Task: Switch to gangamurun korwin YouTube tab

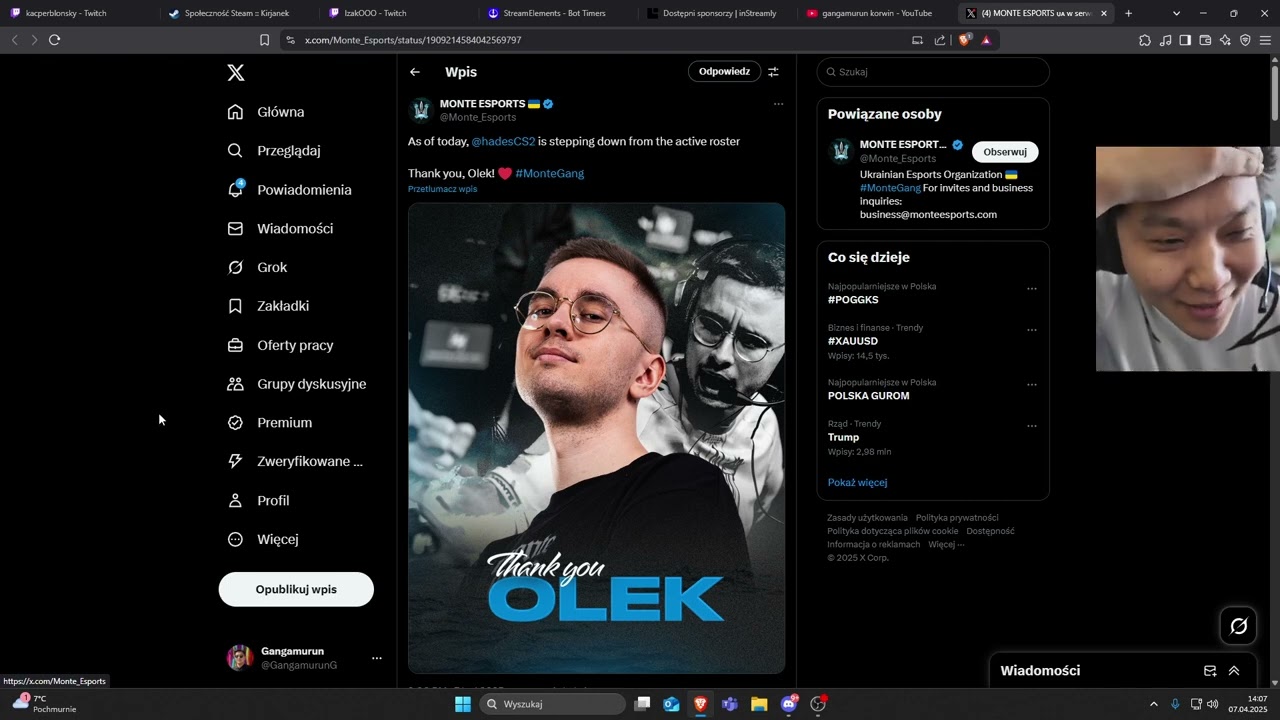Action: click(x=878, y=13)
